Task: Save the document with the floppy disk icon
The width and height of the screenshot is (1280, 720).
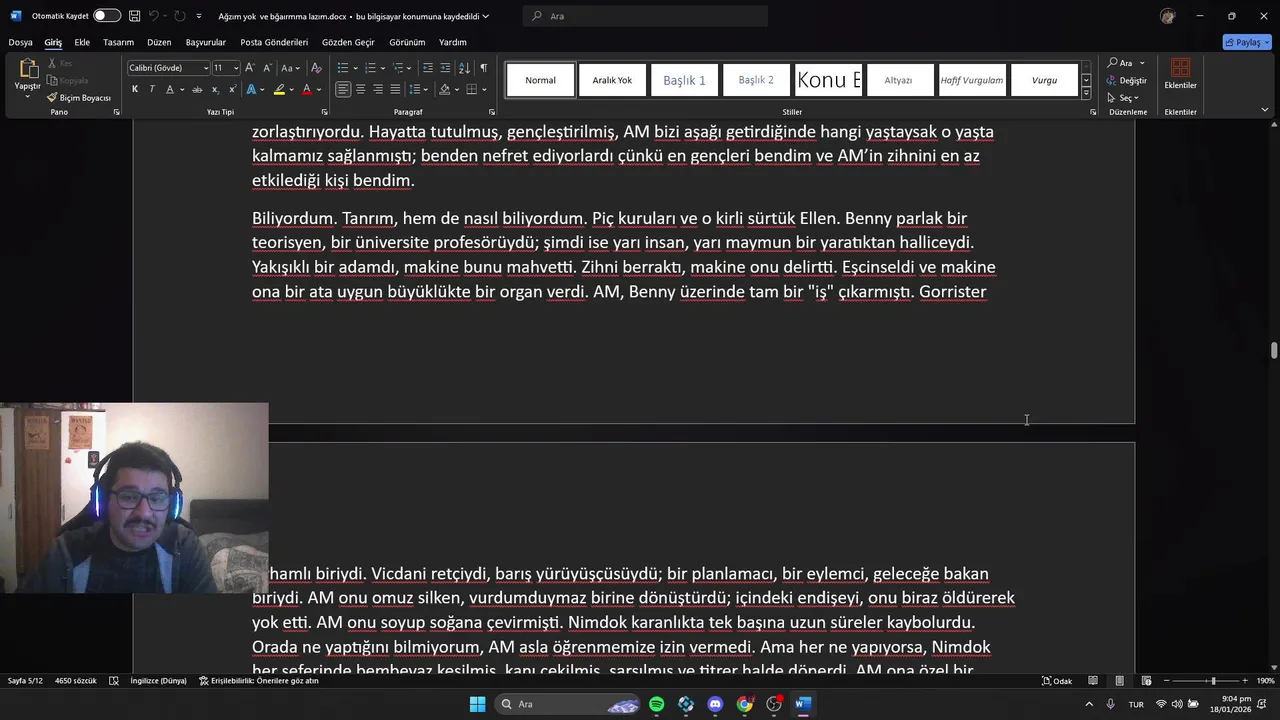Action: click(x=134, y=16)
